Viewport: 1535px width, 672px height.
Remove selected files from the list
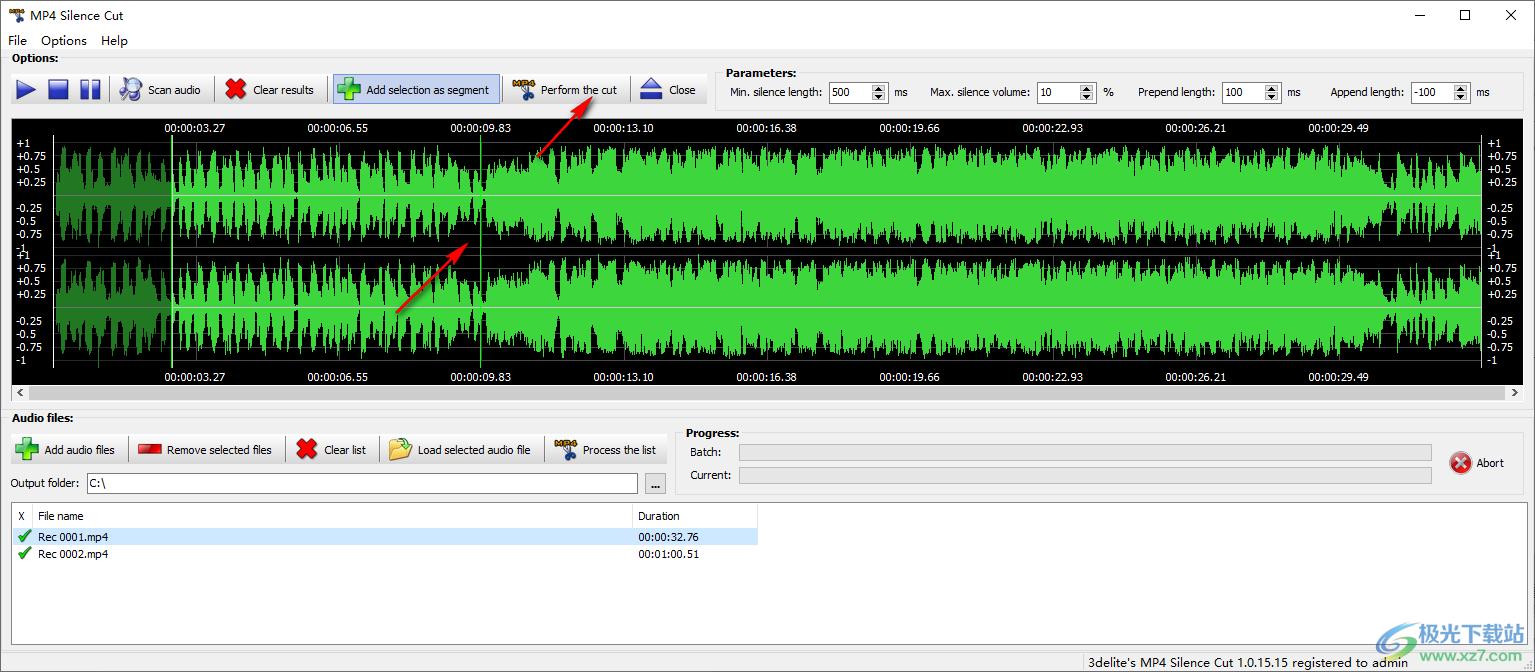coord(206,450)
